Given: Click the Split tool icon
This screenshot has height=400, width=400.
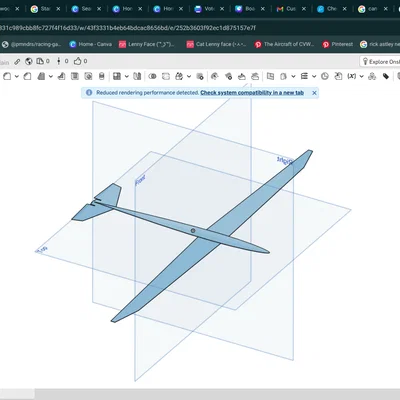Looking at the screenshot, I should 166,76.
